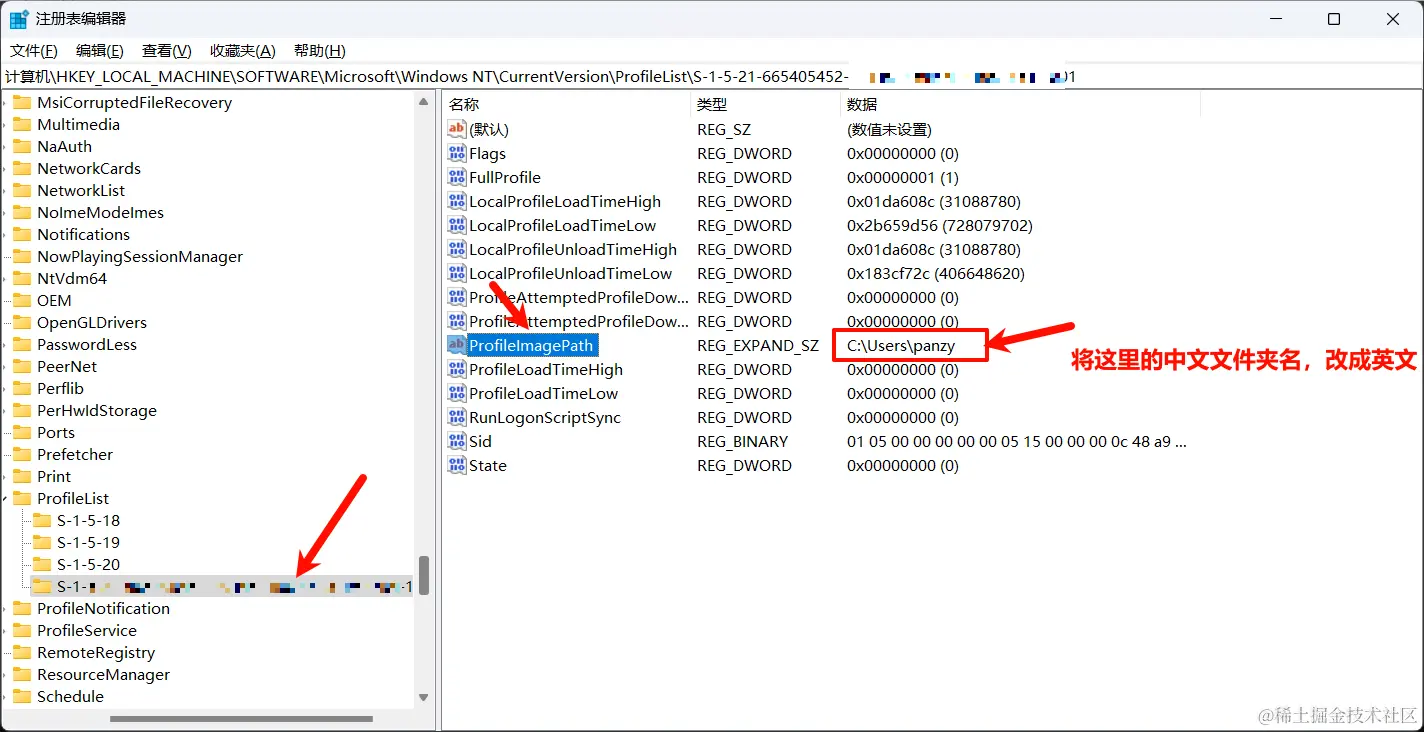1424x732 pixels.
Task: Click the Schedule folder icon
Action: click(22, 696)
